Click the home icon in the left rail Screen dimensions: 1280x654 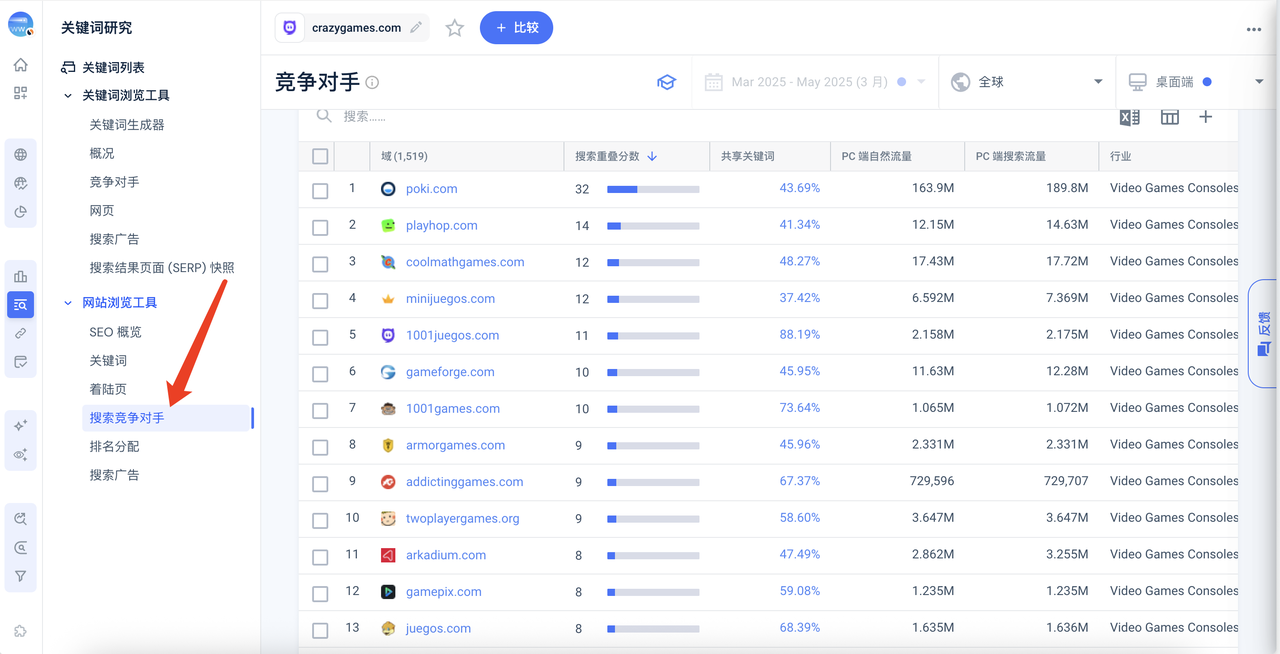pos(20,65)
